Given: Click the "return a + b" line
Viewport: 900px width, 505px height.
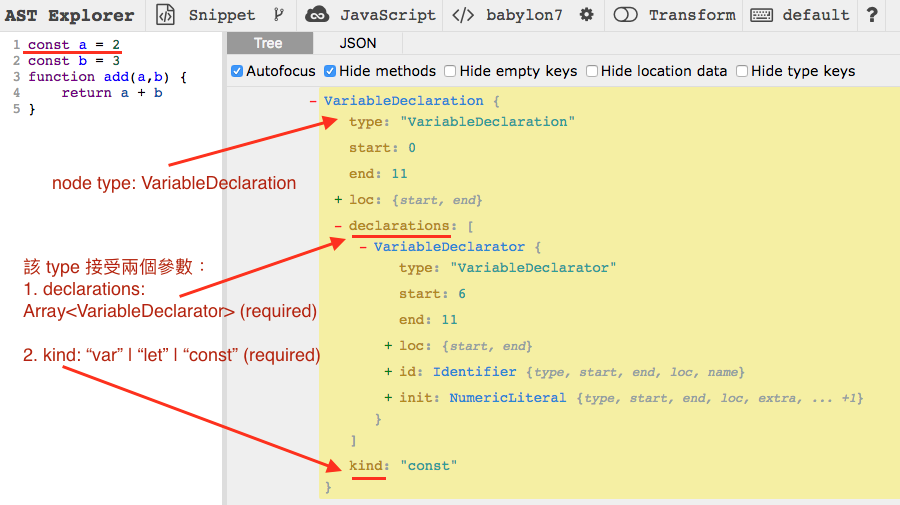Looking at the screenshot, I should point(112,93).
